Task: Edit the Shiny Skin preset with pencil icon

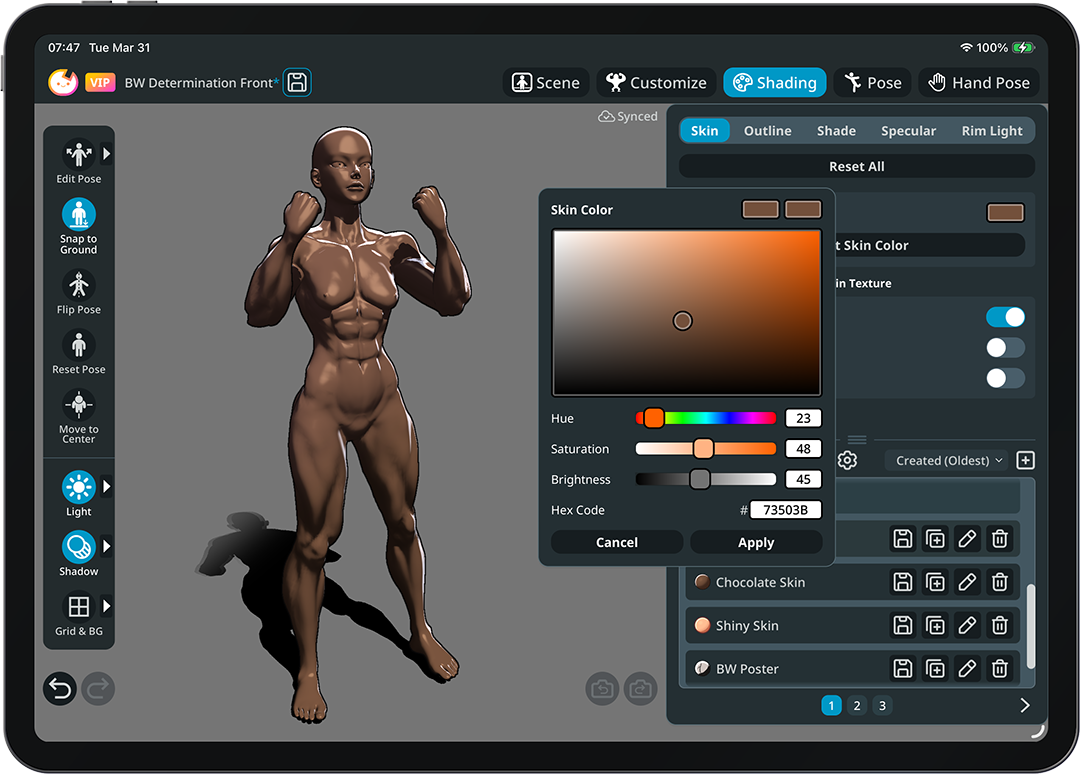Action: 967,625
